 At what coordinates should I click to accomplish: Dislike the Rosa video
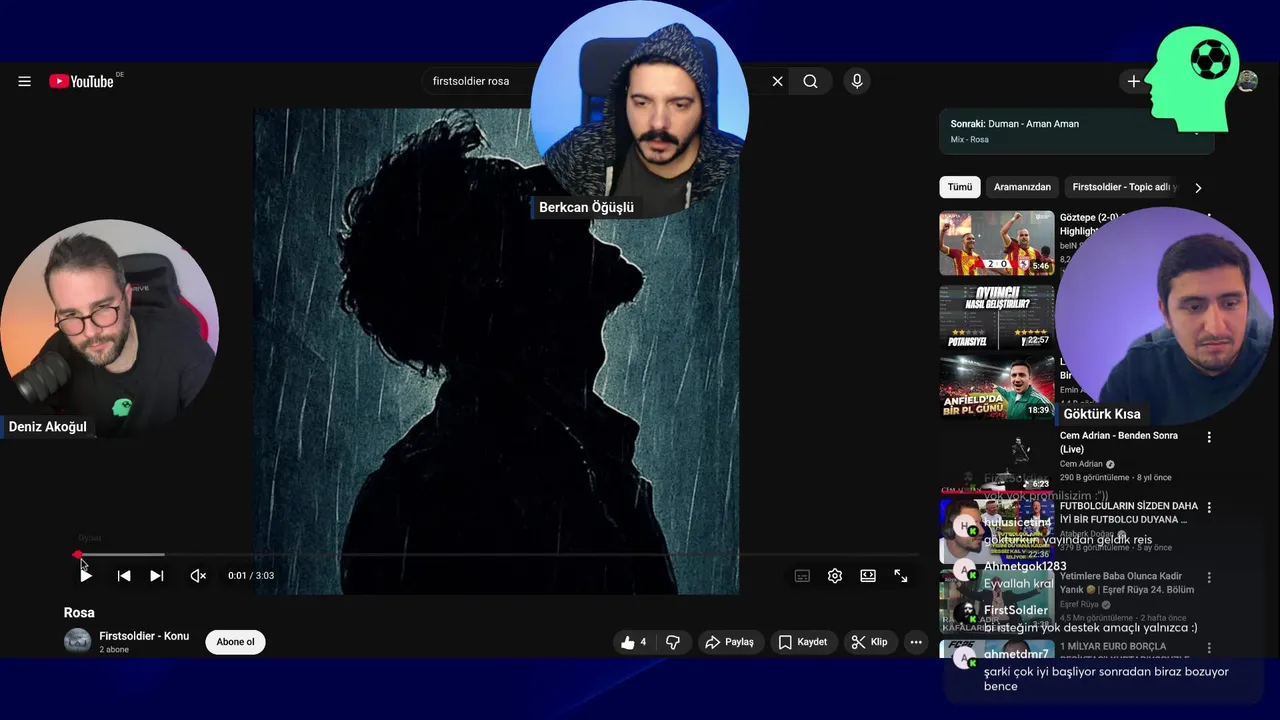pos(673,642)
